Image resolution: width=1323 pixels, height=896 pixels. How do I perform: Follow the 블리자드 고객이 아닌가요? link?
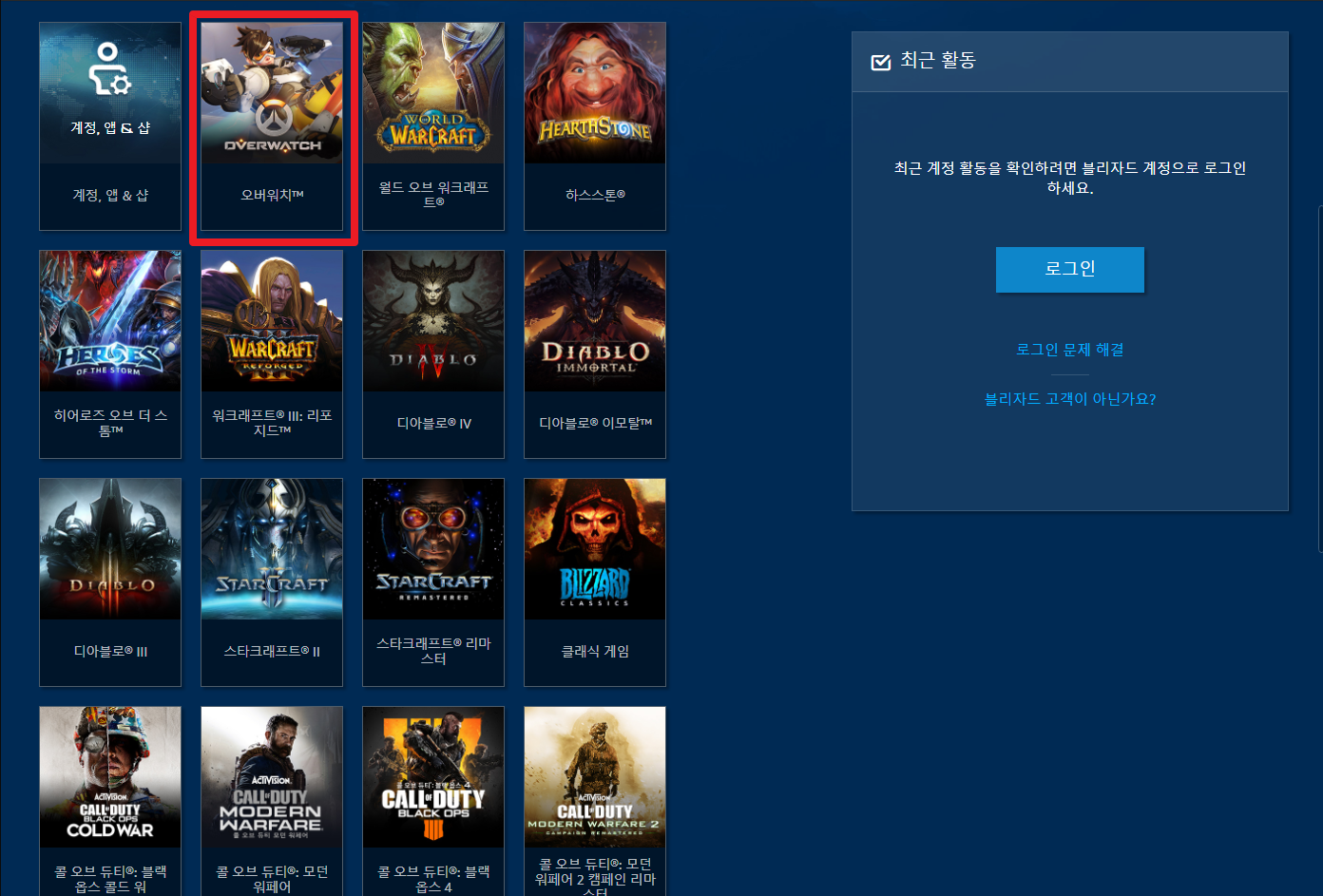coord(1070,399)
